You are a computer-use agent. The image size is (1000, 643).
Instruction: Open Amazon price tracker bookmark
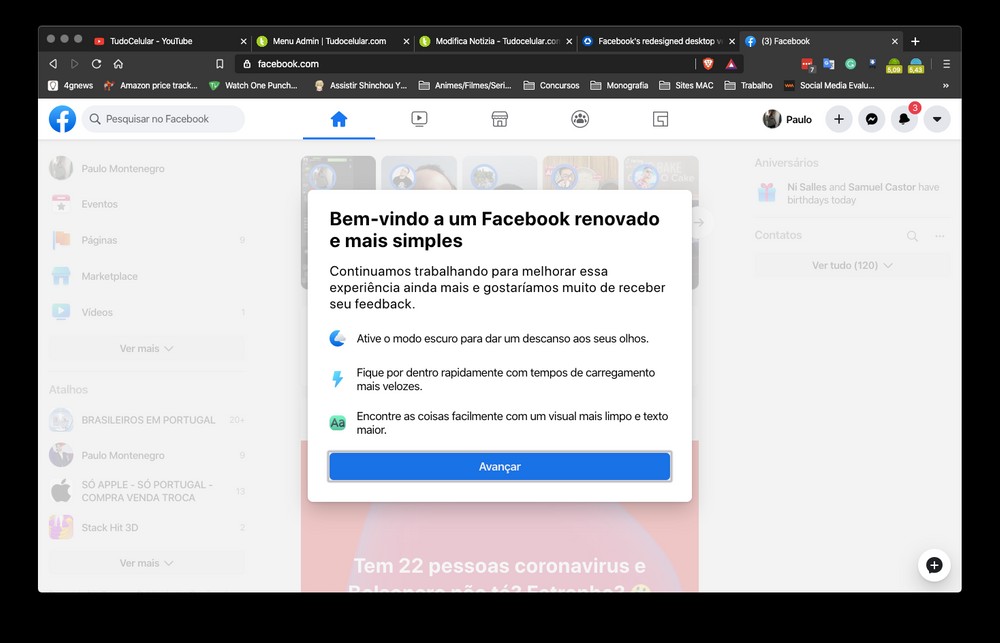click(x=151, y=85)
